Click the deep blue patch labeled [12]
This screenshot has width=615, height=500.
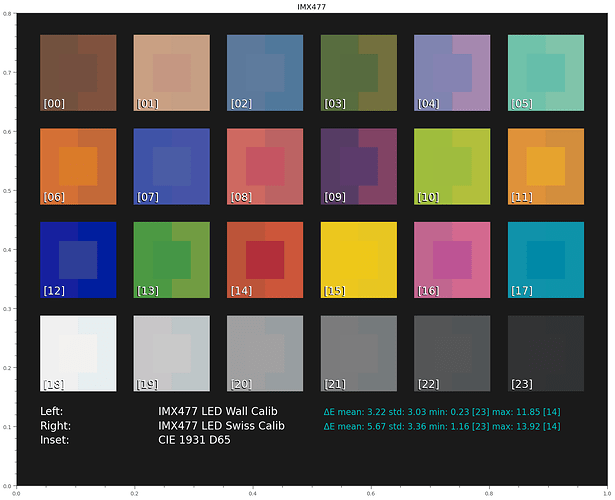point(78,260)
